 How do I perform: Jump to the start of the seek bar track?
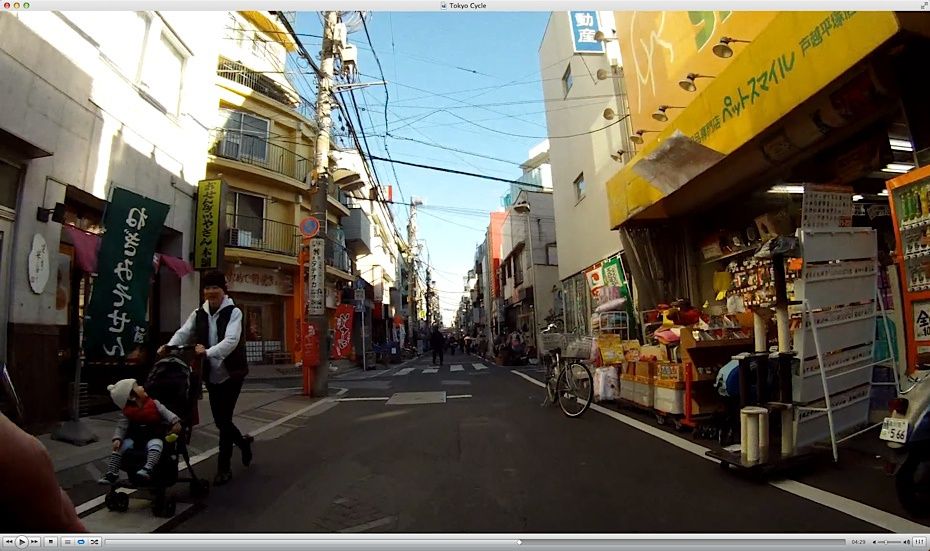click(108, 541)
